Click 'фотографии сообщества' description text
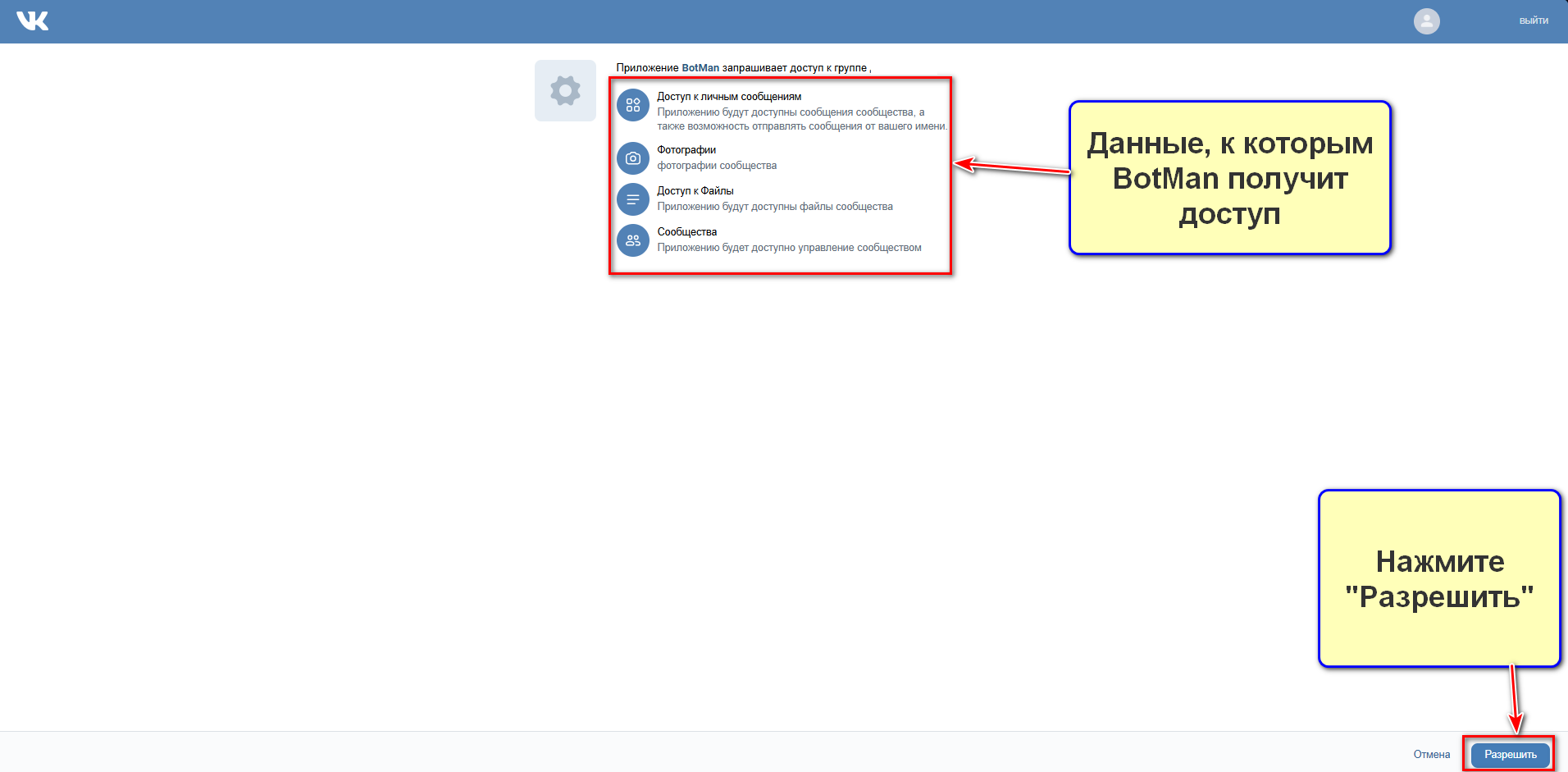Screen dimensions: 1568x772 [x=717, y=166]
